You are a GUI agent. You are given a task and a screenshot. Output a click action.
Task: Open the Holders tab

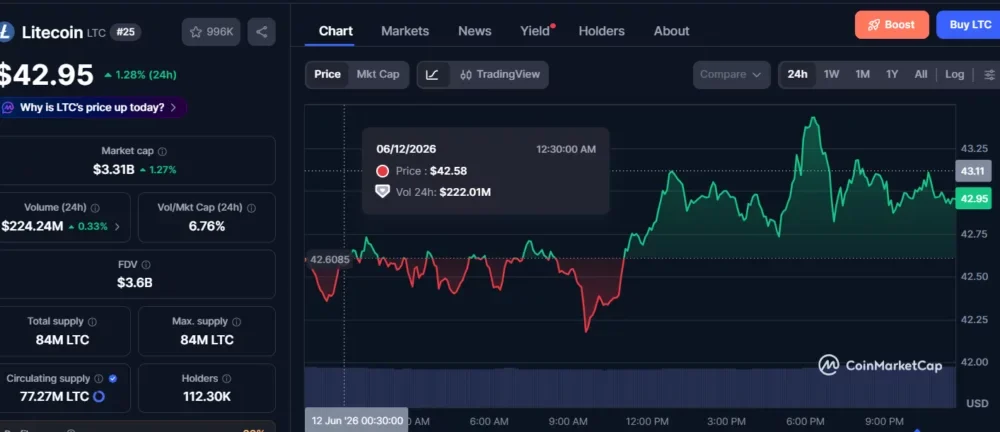(601, 31)
